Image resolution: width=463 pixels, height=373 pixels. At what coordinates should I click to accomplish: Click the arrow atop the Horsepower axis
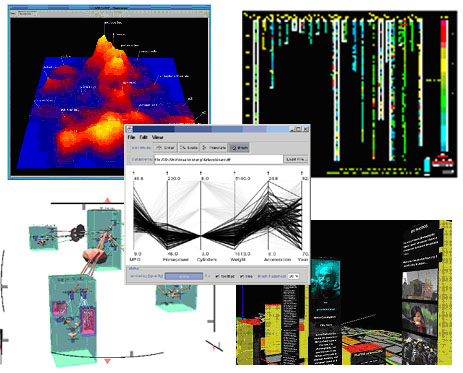click(167, 173)
